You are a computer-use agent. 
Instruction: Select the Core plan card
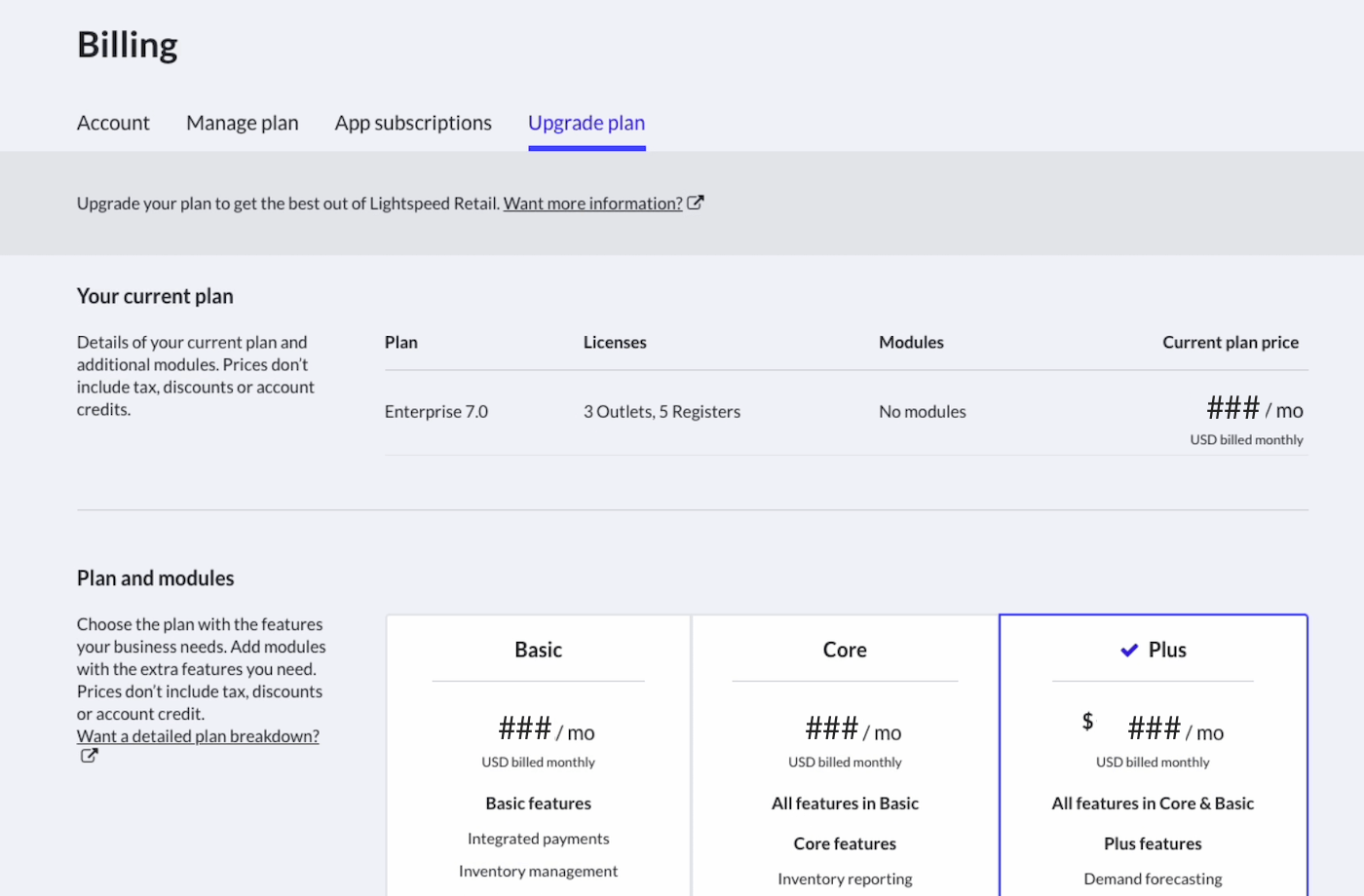point(845,750)
